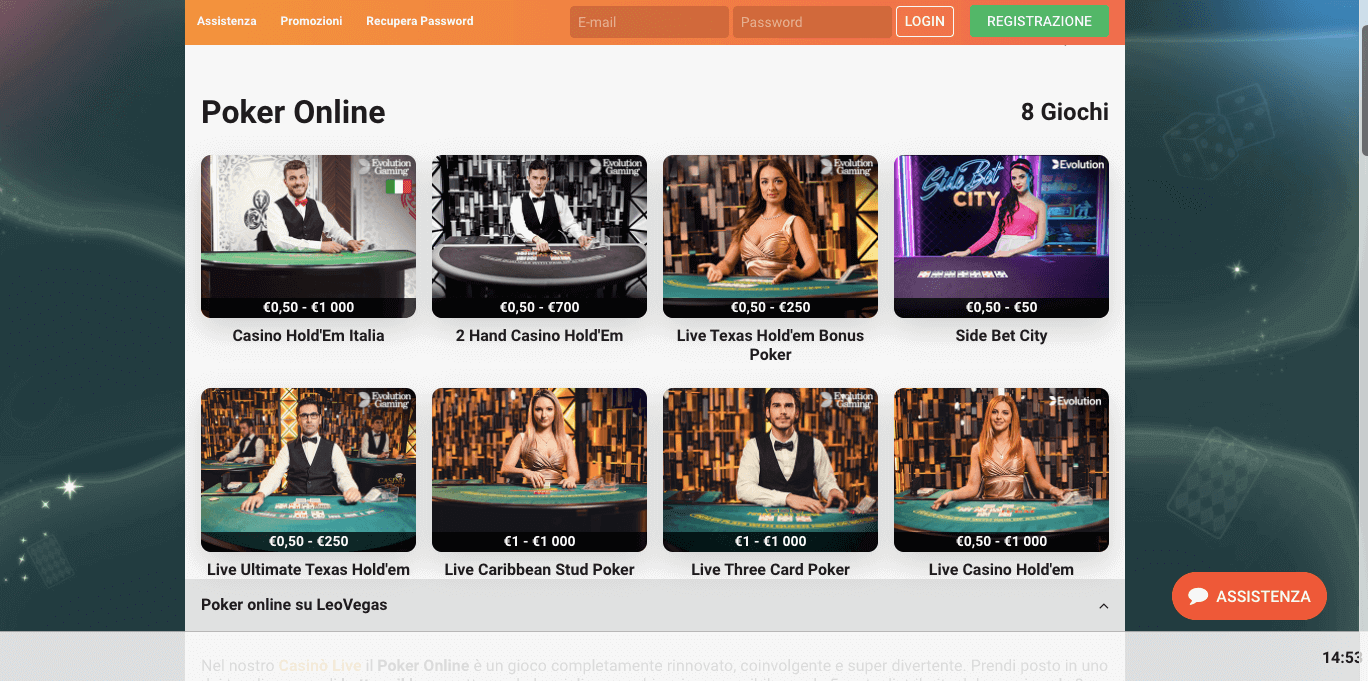This screenshot has height=681, width=1368.
Task: Click the Recupera Password link
Action: pyautogui.click(x=420, y=21)
